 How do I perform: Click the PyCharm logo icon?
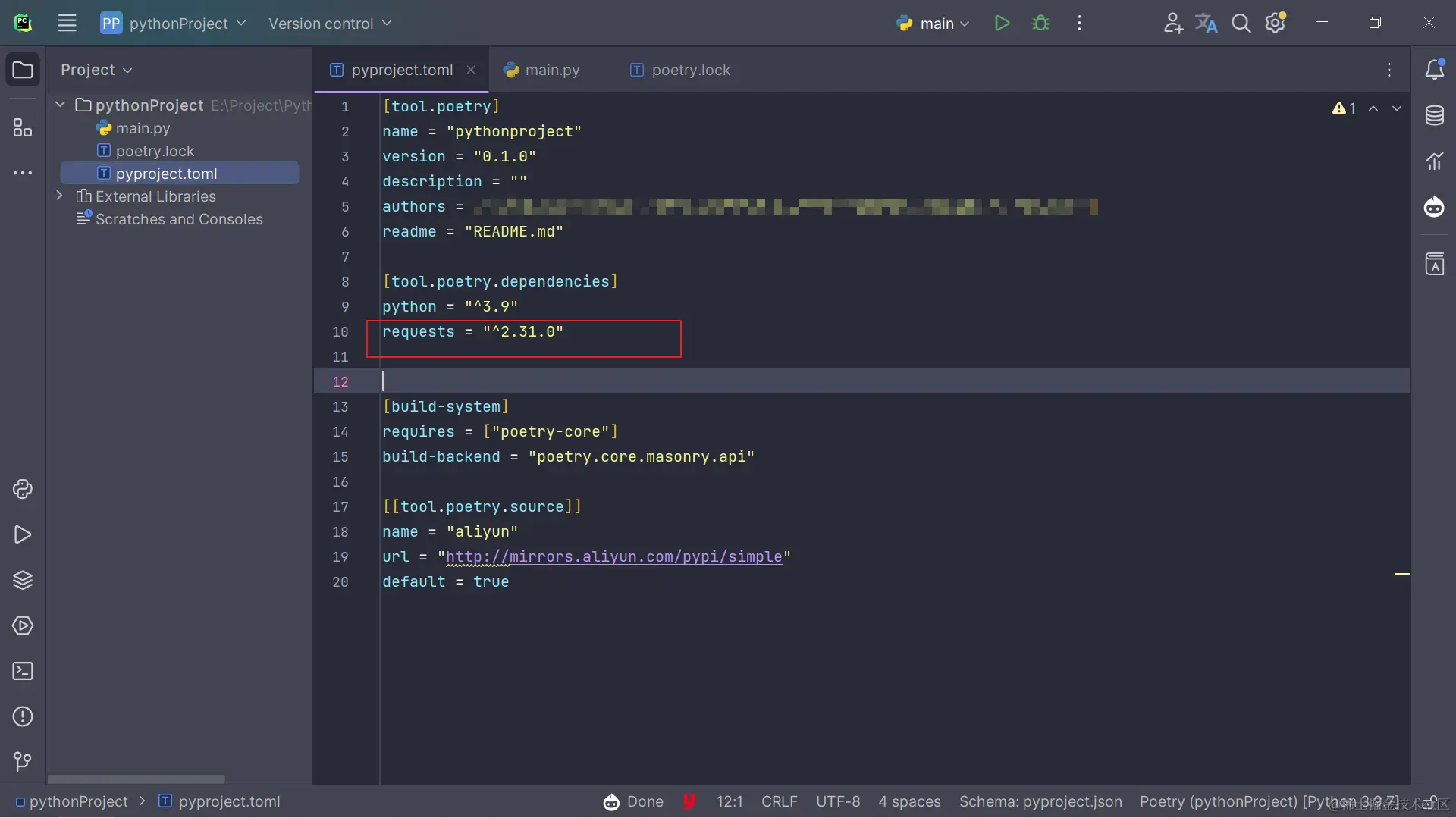tap(23, 24)
